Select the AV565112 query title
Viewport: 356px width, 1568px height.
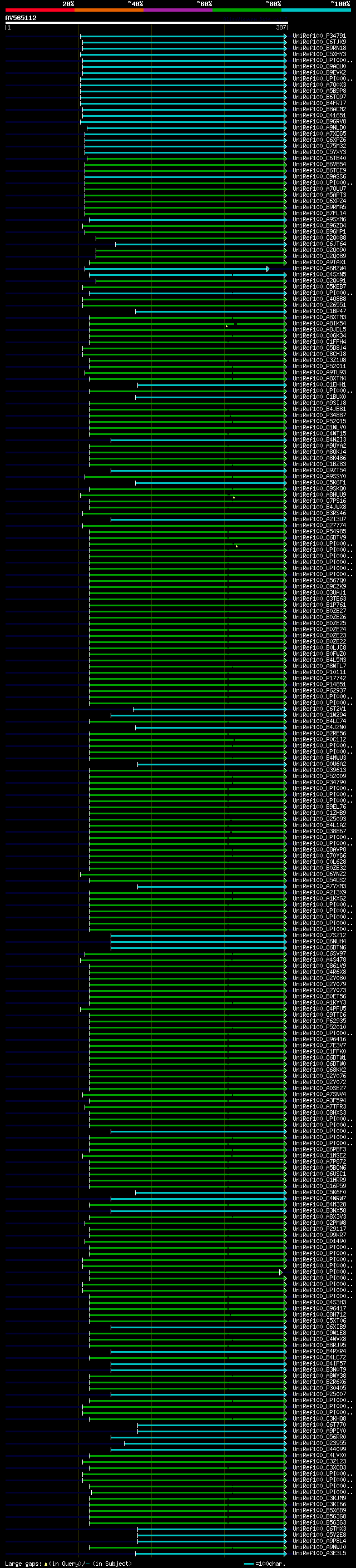click(21, 18)
